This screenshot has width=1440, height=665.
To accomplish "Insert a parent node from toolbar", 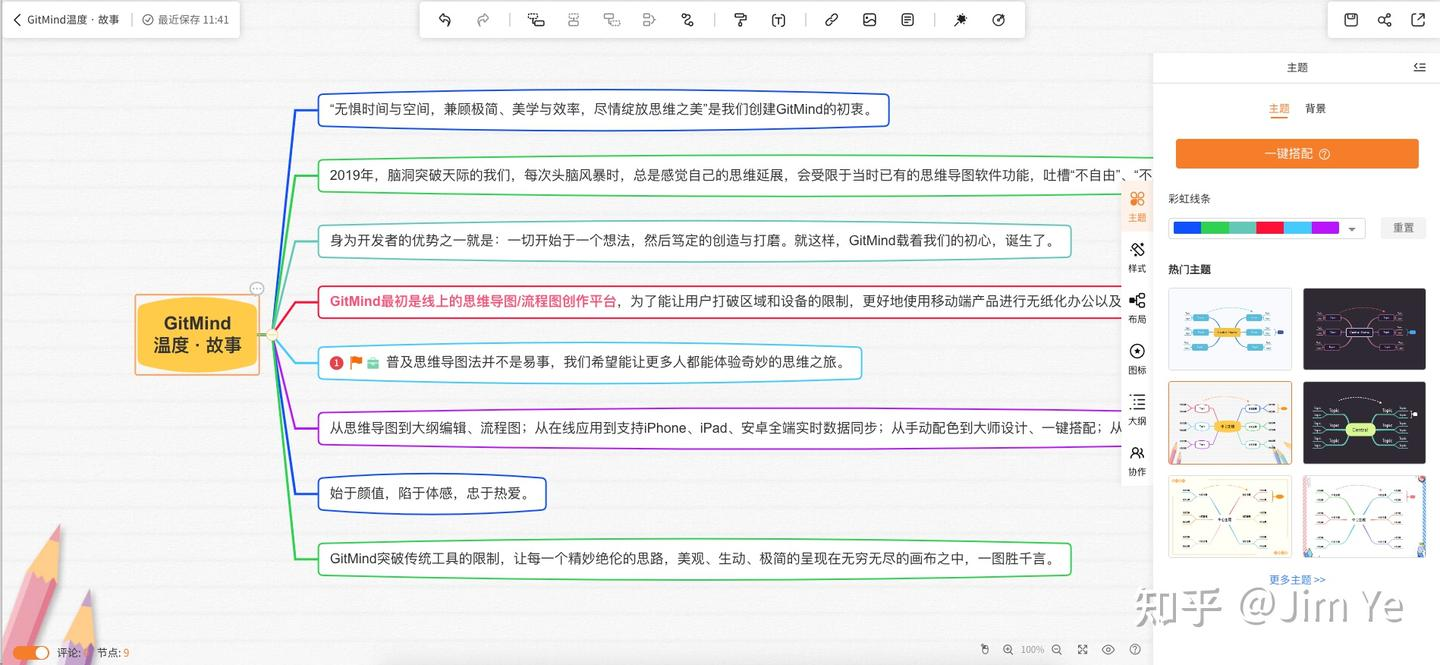I will (611, 20).
